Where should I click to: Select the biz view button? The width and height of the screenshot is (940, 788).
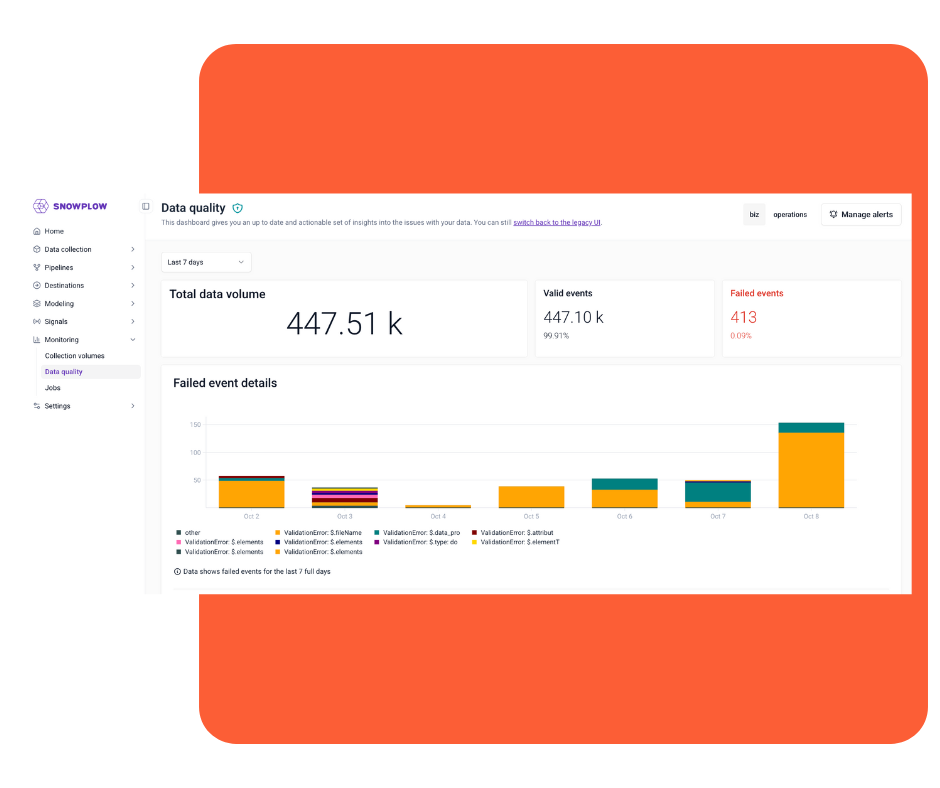point(754,215)
